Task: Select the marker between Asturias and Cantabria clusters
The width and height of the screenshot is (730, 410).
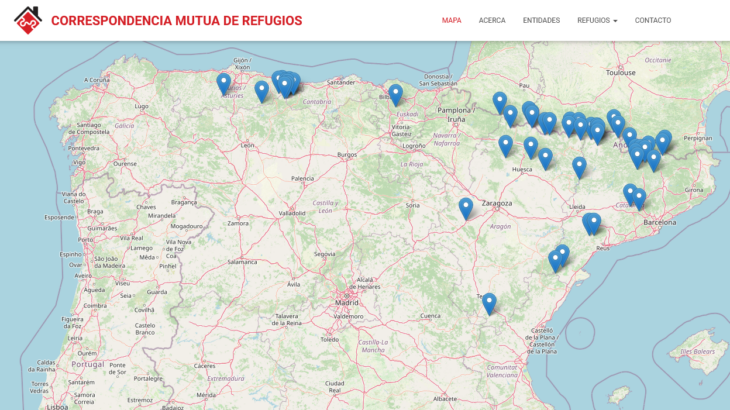Action: point(262,92)
